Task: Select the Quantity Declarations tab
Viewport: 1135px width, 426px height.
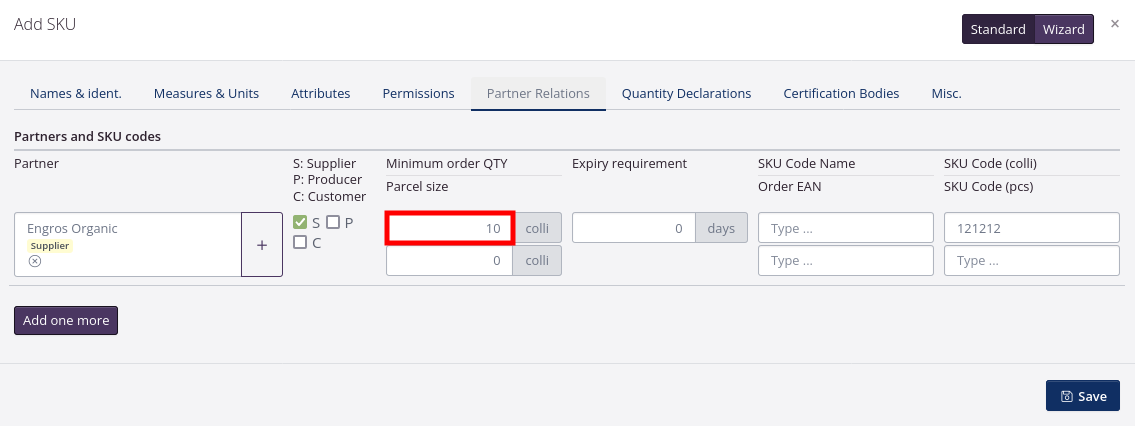Action: pyautogui.click(x=686, y=93)
